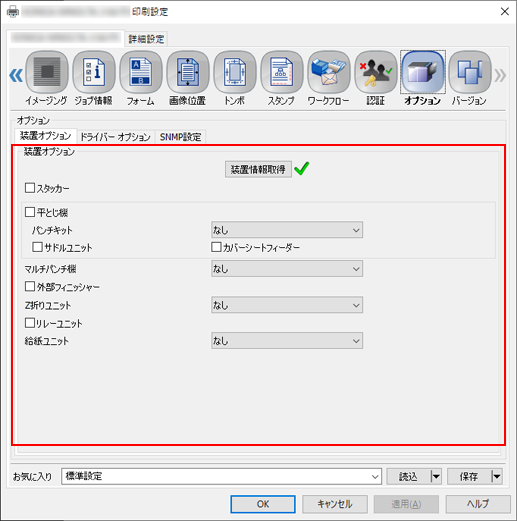Expand the 給紙ユニット dropdown
The image size is (517, 521).
click(x=287, y=341)
